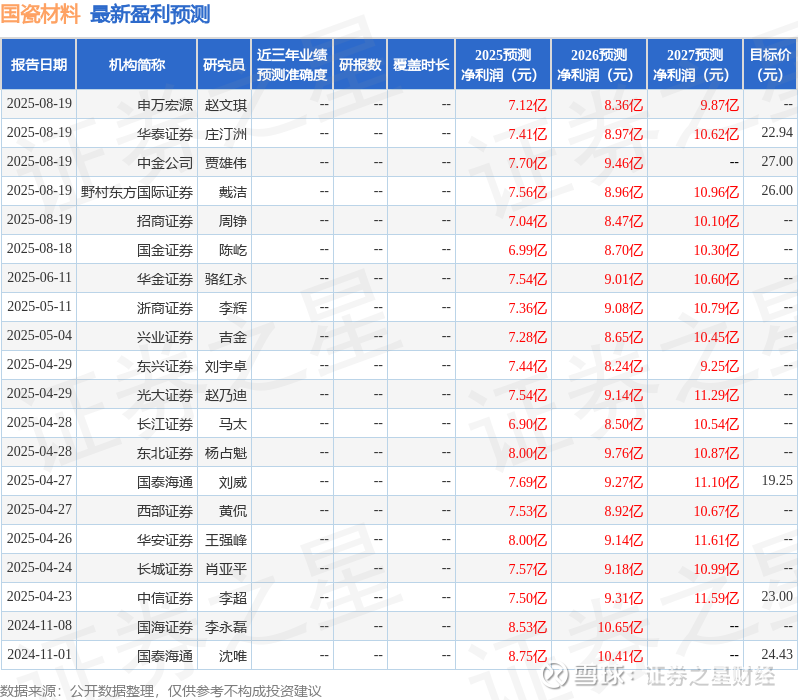
Task: Click analyst name 李永磊
Action: point(226,627)
